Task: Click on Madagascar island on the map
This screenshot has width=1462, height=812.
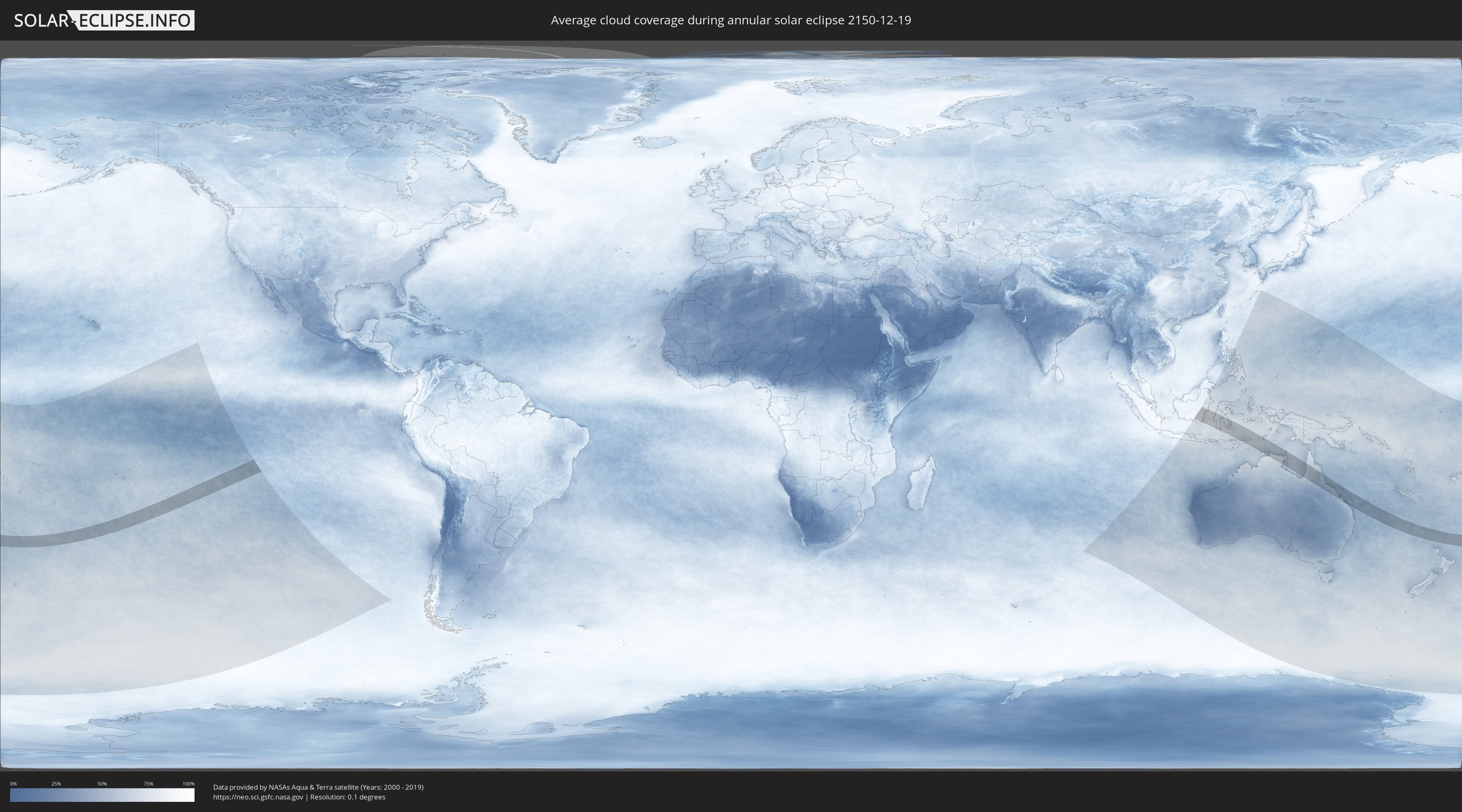Action: coord(921,484)
